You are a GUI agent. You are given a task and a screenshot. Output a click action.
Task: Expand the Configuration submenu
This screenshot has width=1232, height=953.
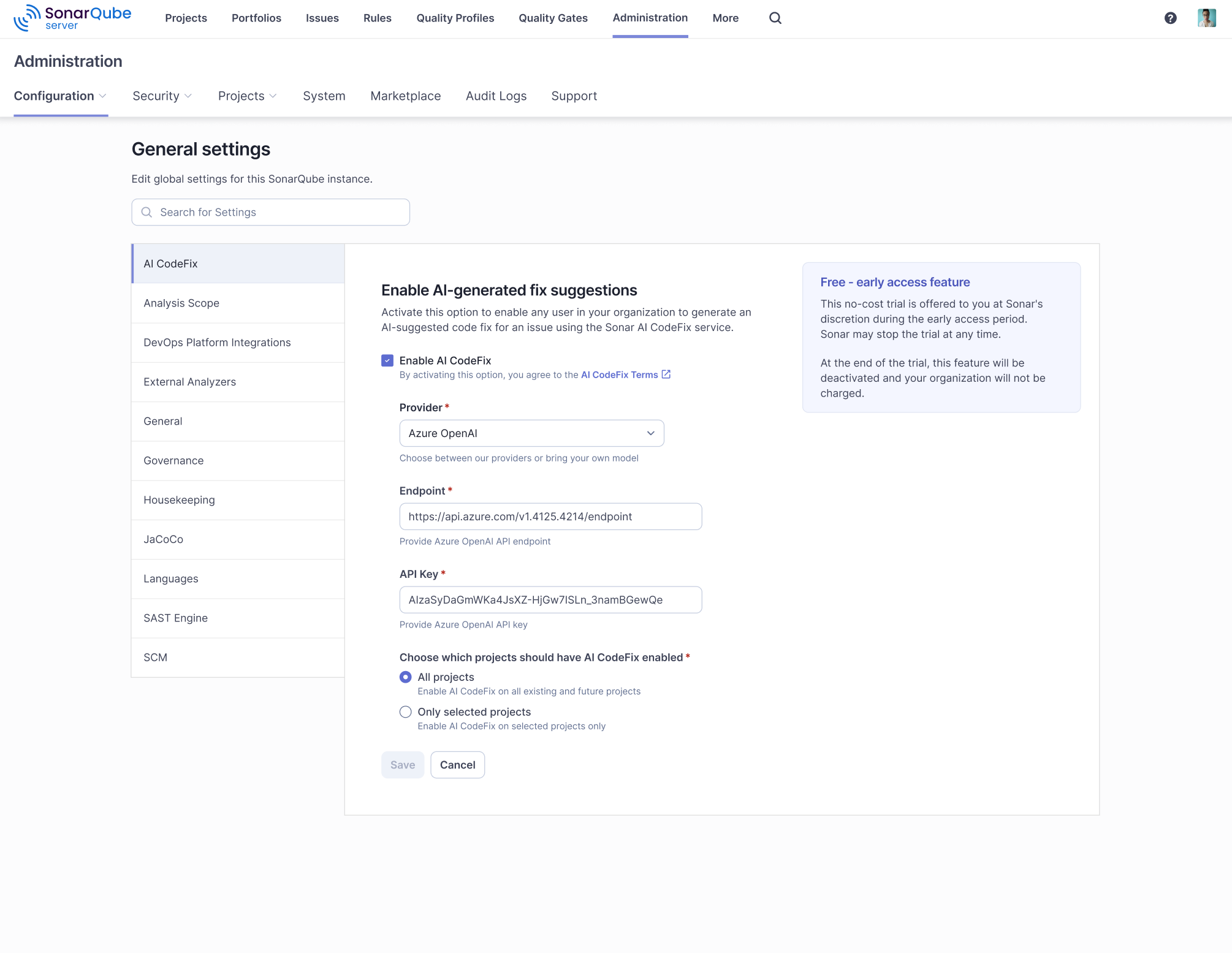point(60,96)
